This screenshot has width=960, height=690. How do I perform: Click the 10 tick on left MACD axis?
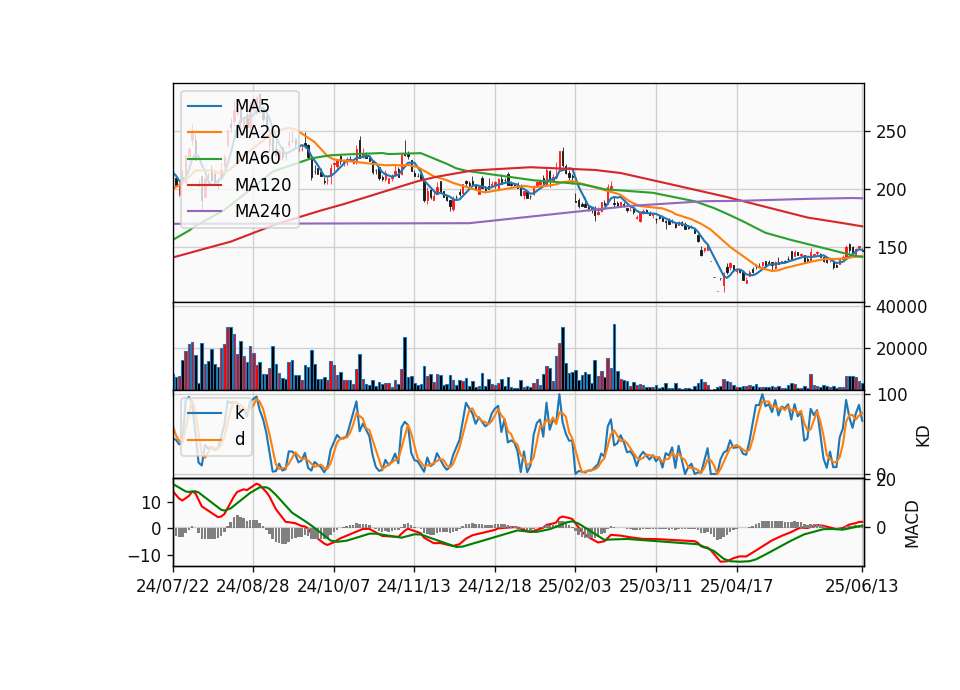pyautogui.click(x=151, y=503)
